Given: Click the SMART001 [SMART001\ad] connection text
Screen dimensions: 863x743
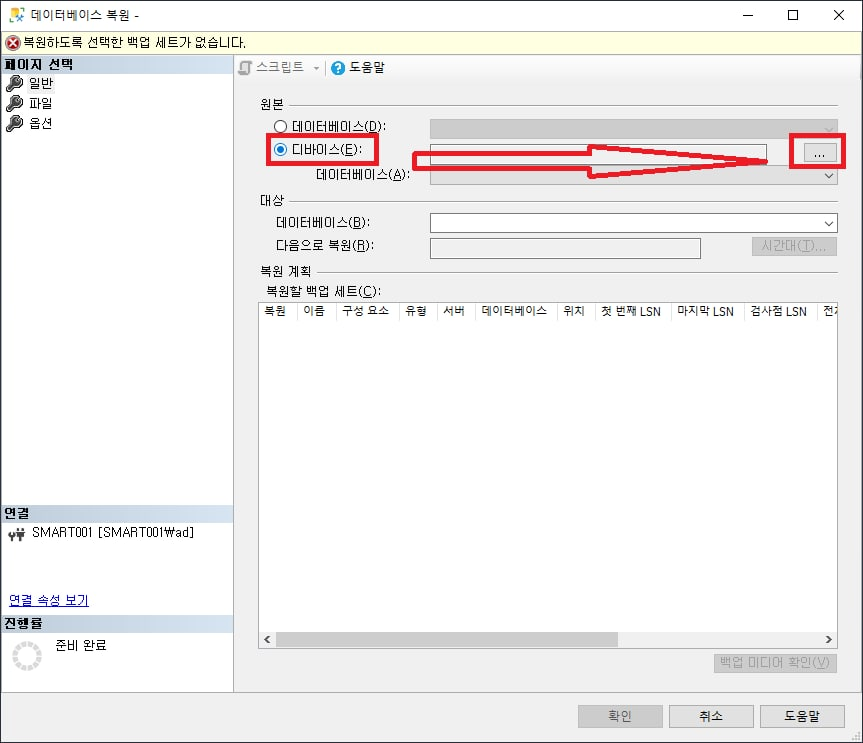Looking at the screenshot, I should (x=113, y=533).
